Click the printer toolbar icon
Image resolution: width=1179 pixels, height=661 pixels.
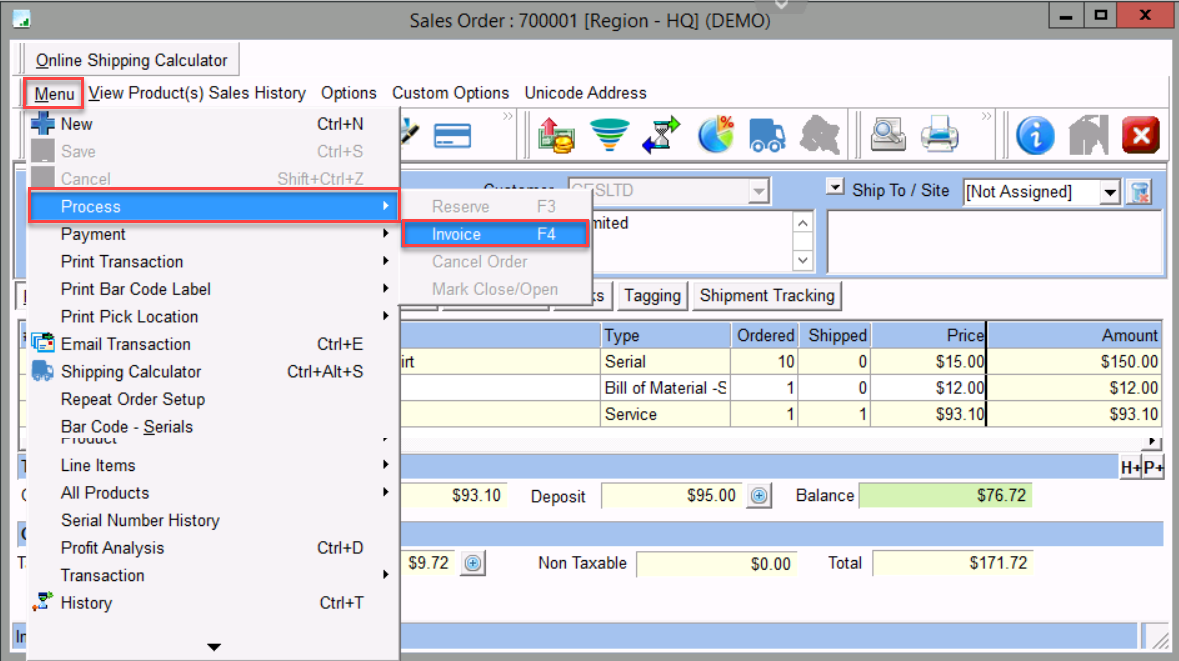(940, 135)
